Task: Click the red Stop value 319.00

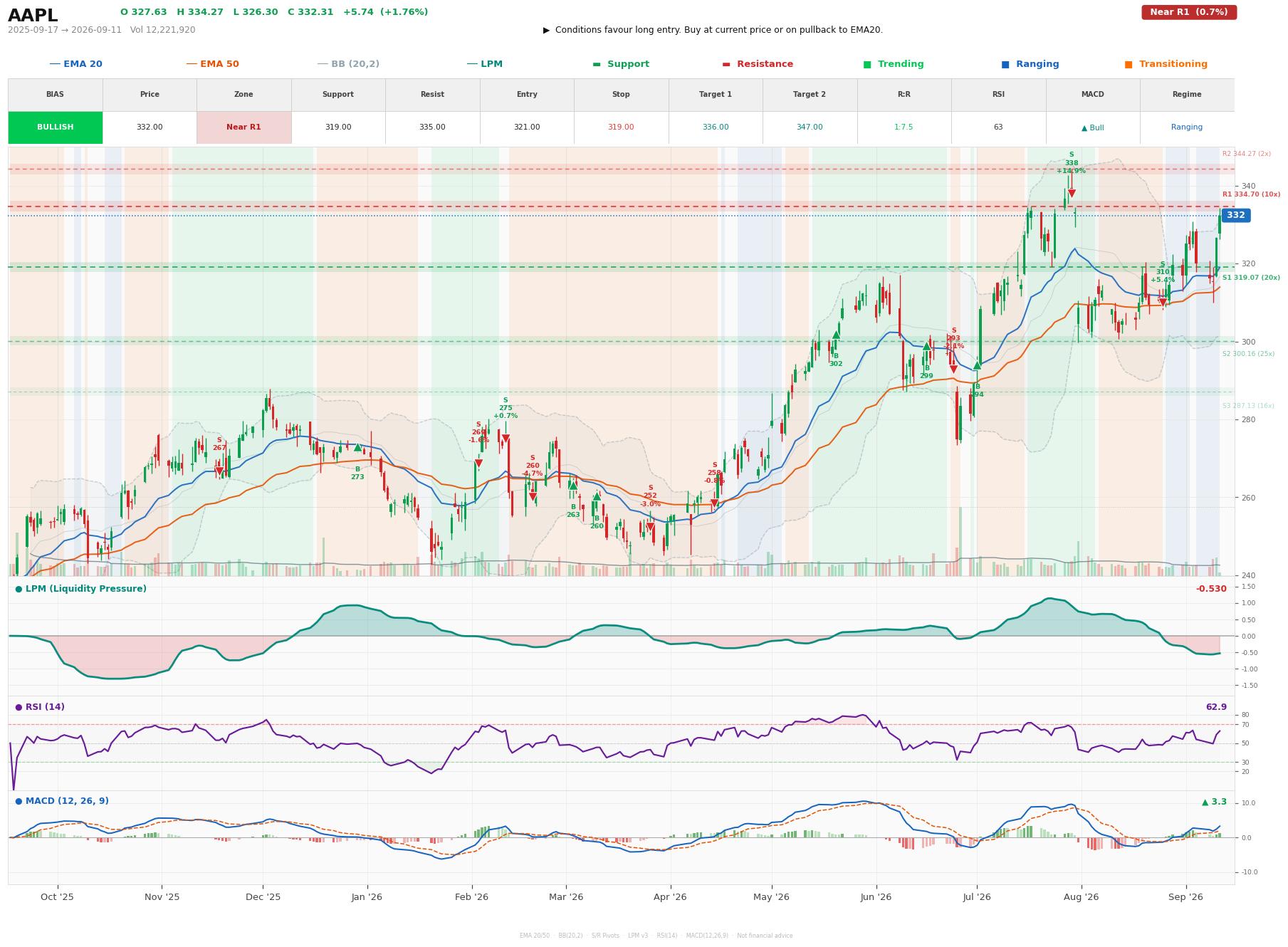Action: coord(621,127)
